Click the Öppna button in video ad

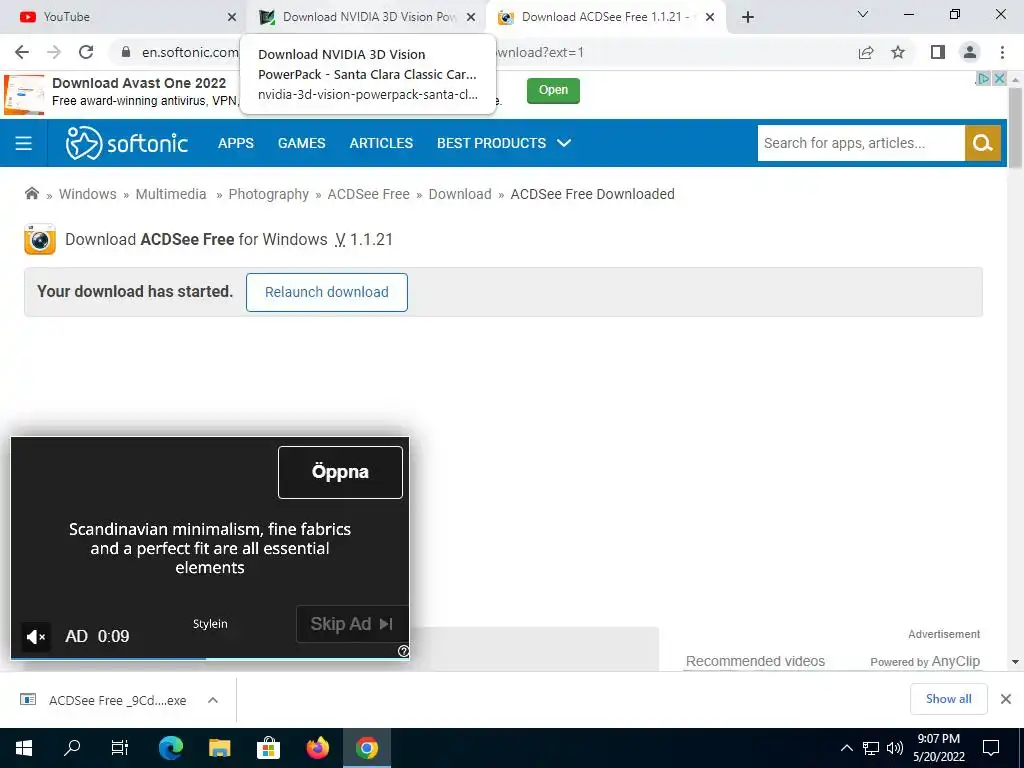(x=340, y=472)
